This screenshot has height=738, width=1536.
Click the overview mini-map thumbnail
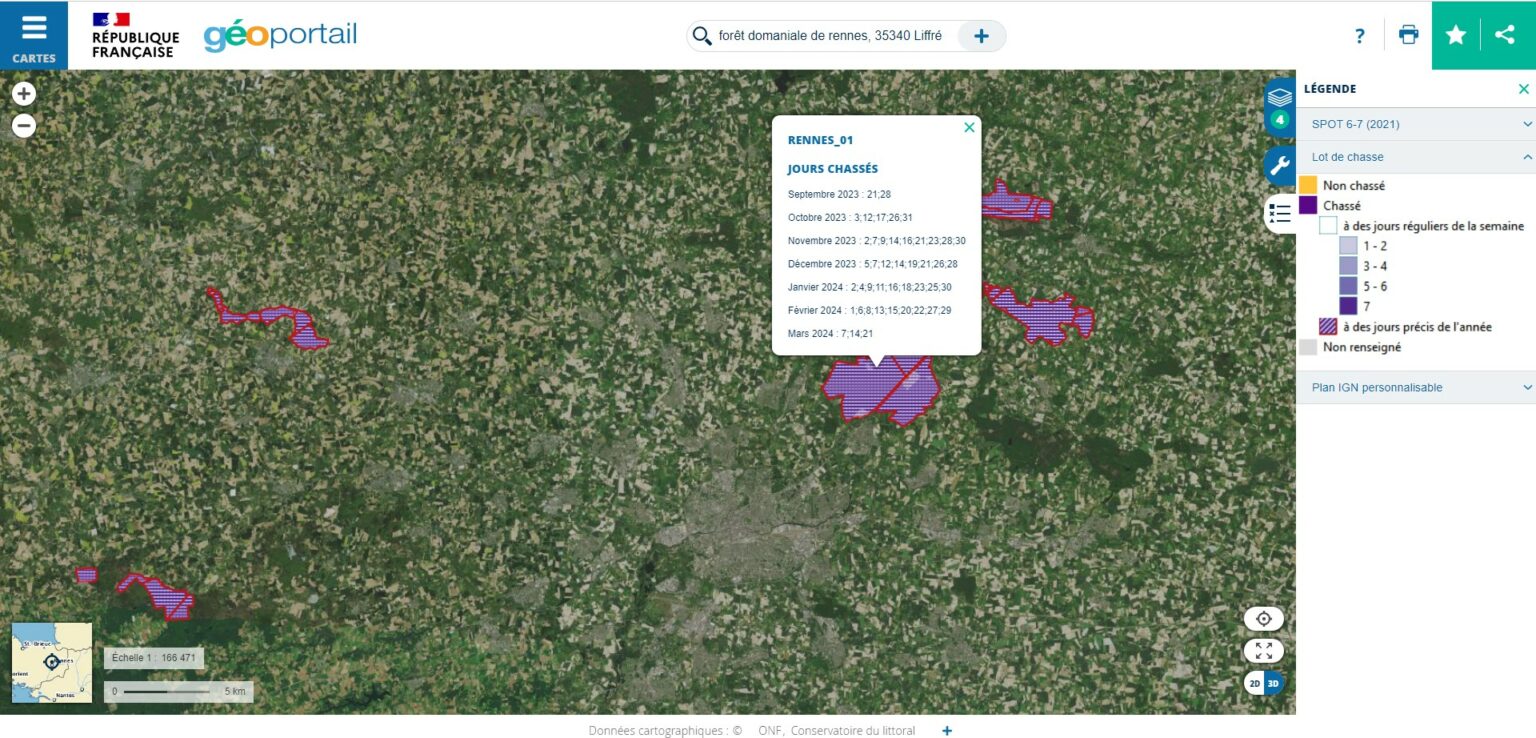52,662
